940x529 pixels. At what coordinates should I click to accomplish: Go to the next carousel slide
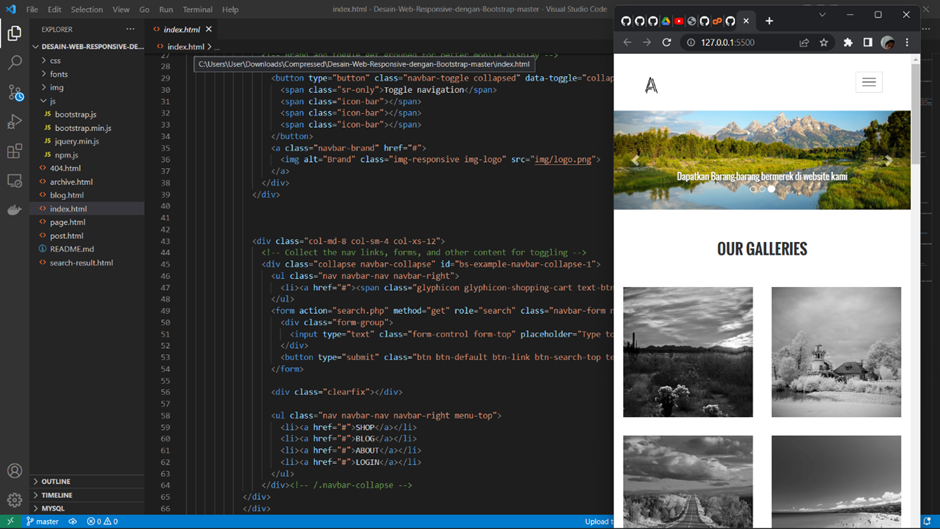[x=889, y=160]
